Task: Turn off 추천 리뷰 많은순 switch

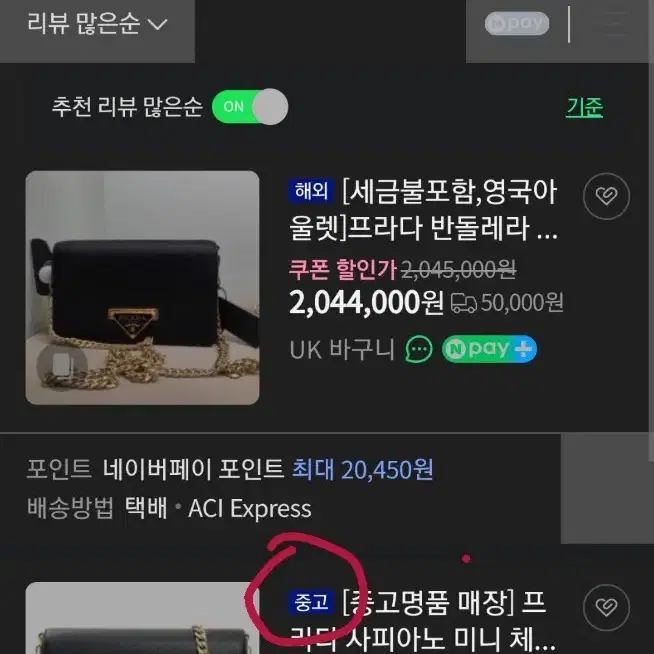Action: coord(250,107)
